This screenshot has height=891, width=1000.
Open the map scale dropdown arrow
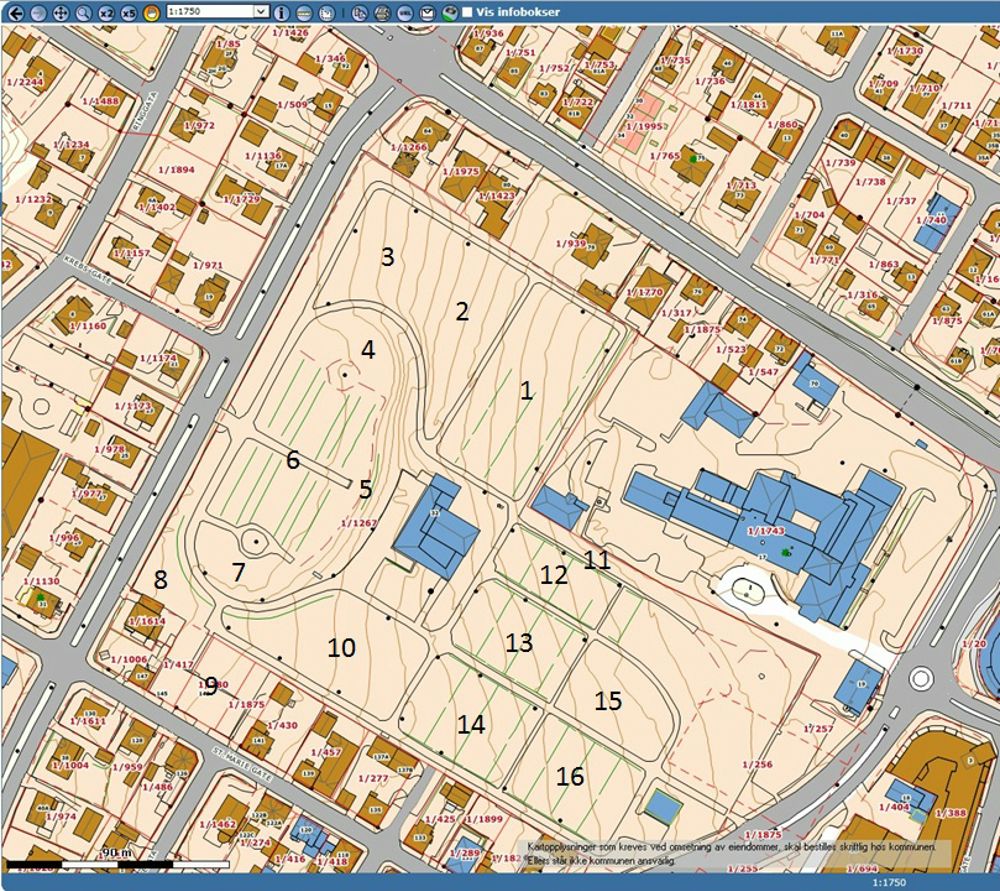coord(262,12)
